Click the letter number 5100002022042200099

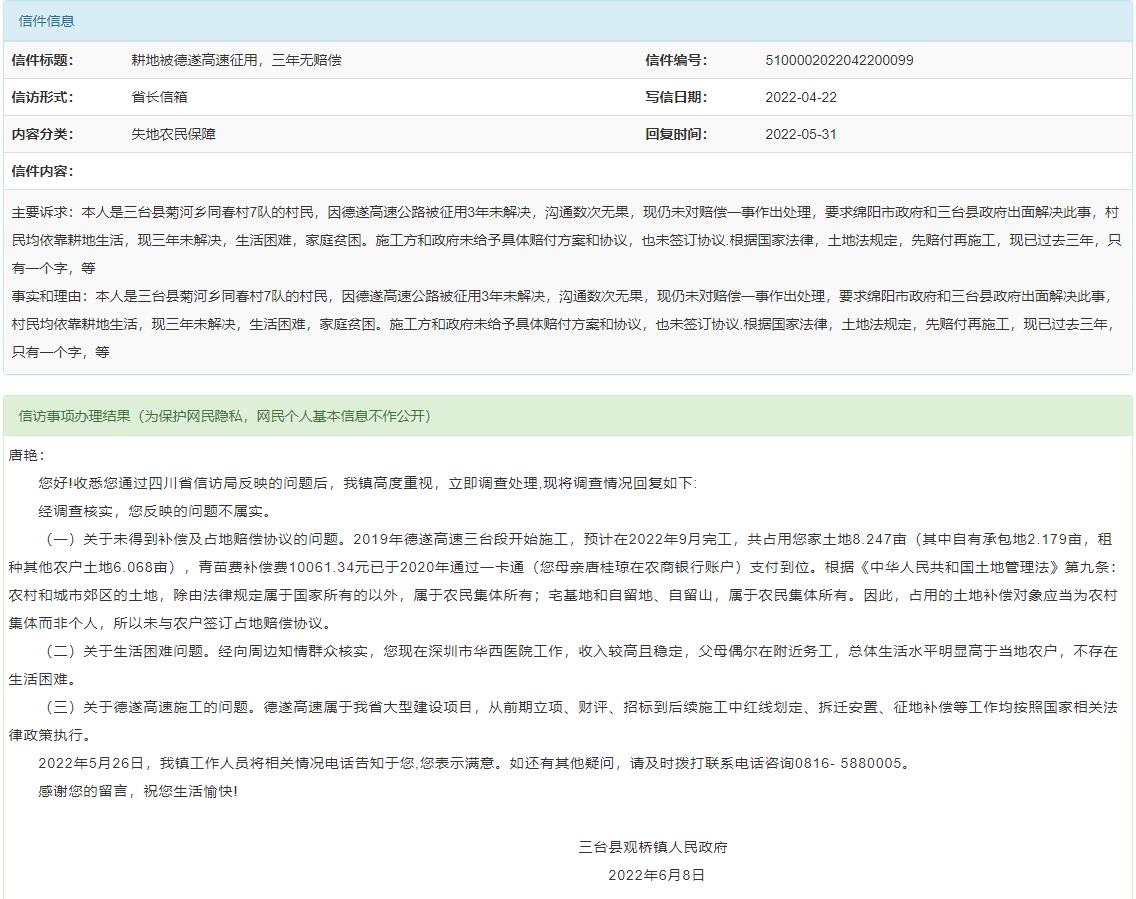coord(839,60)
